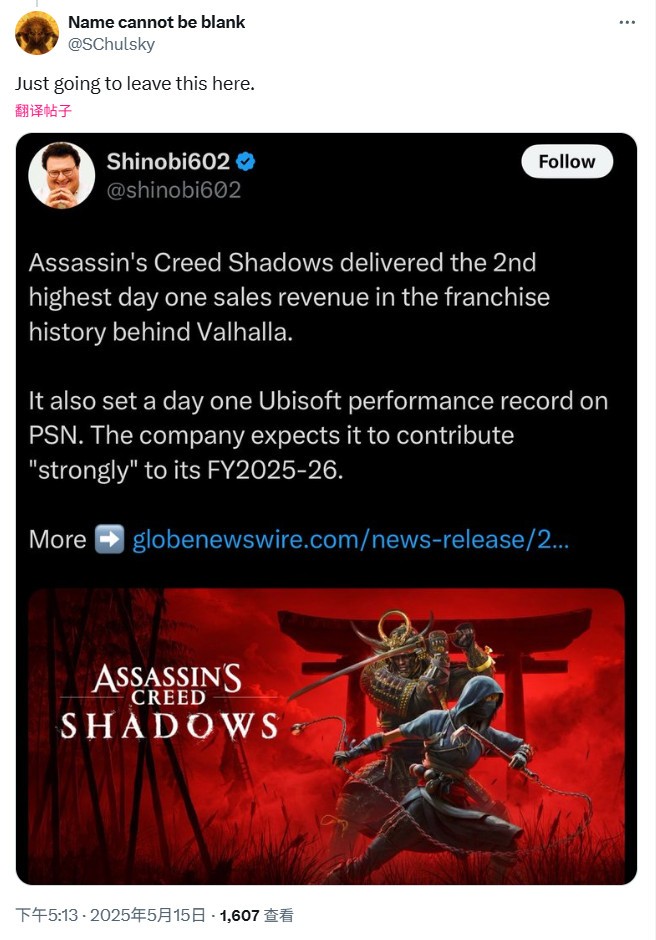This screenshot has height=940, width=656.
Task: Open the globenewswire.com news release link
Action: [x=350, y=540]
